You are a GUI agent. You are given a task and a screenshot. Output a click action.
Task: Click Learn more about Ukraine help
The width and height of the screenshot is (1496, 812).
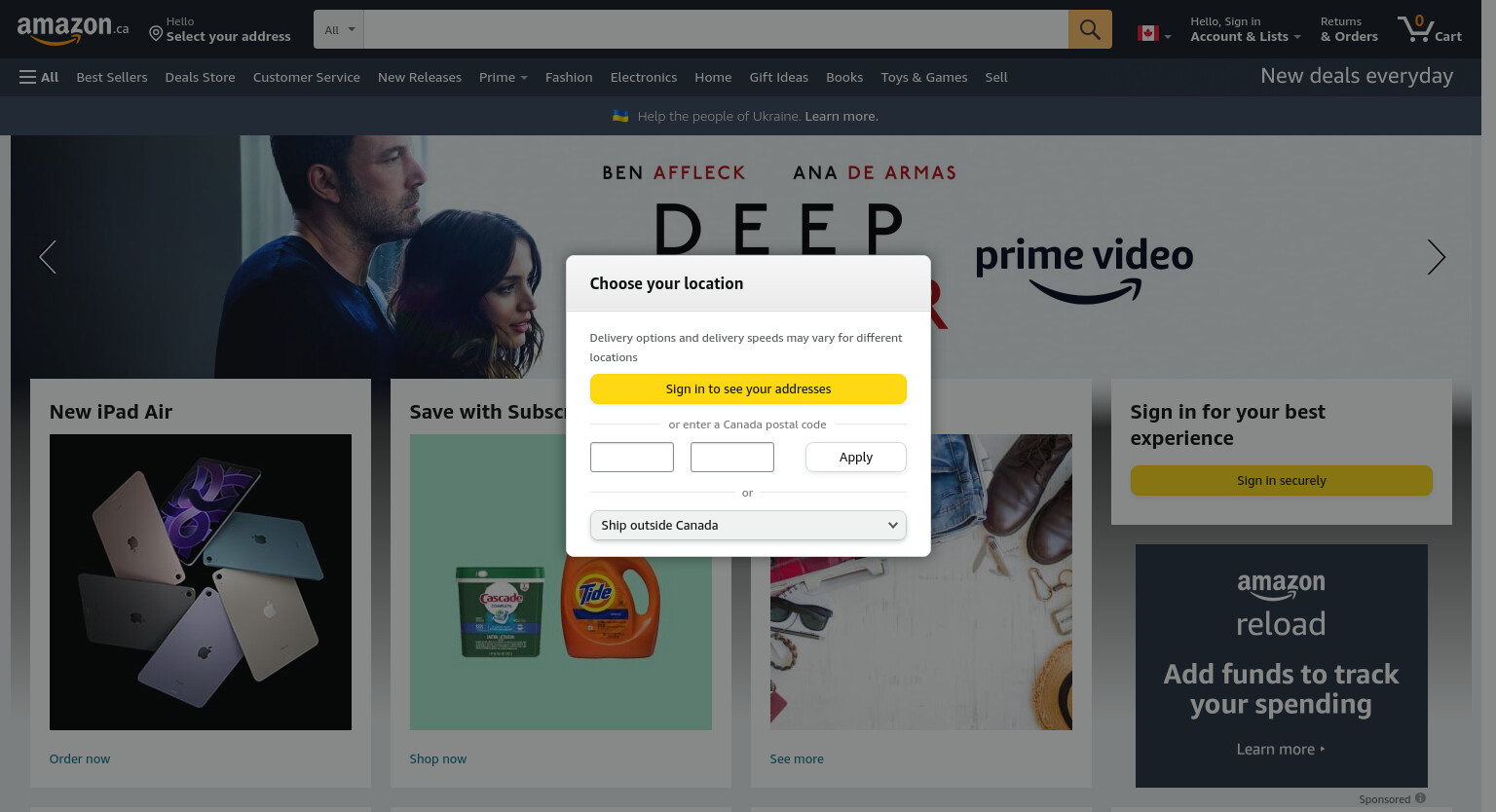(x=841, y=116)
